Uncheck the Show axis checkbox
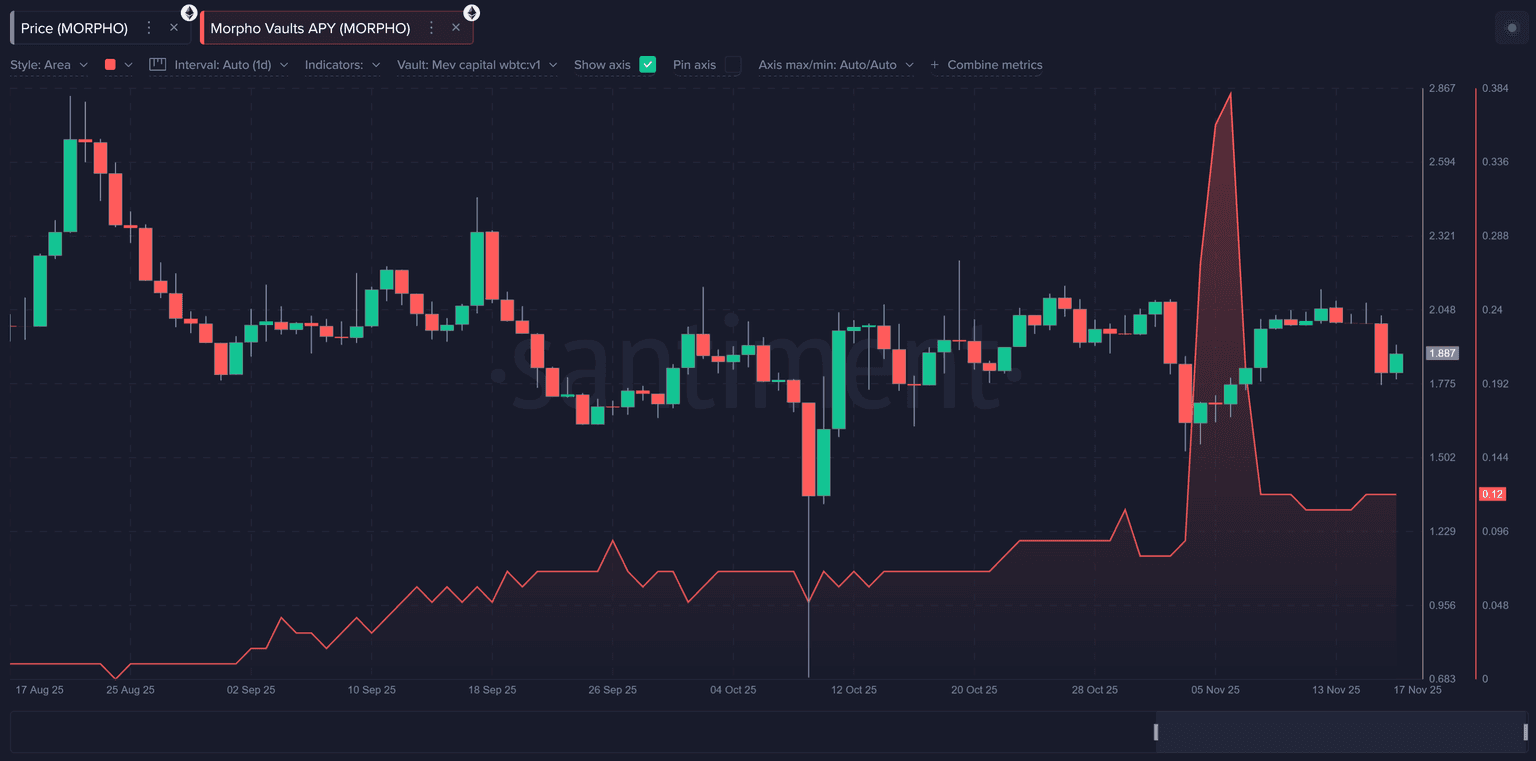The width and height of the screenshot is (1536, 761). click(647, 64)
